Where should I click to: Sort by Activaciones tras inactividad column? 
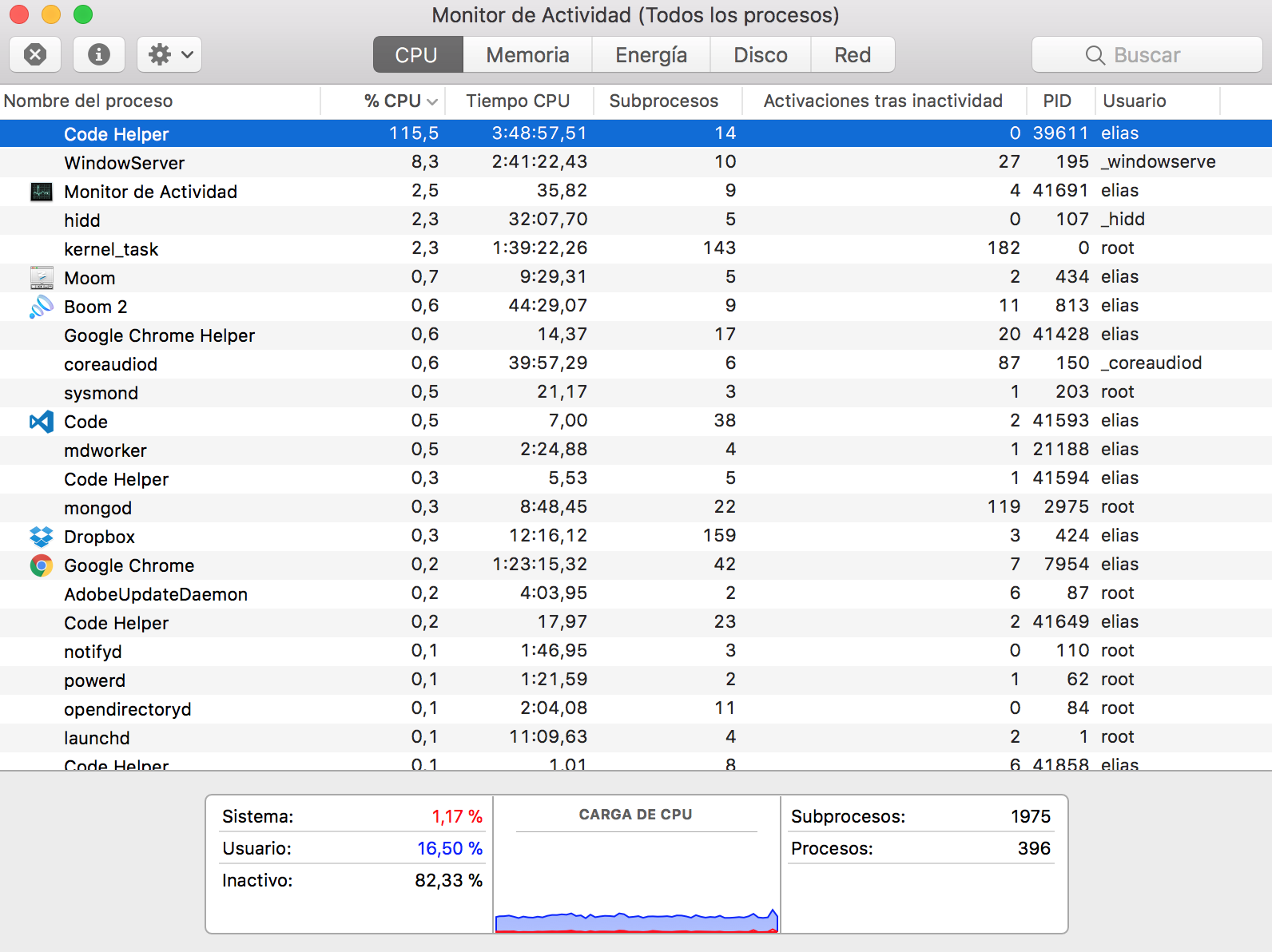coord(884,101)
